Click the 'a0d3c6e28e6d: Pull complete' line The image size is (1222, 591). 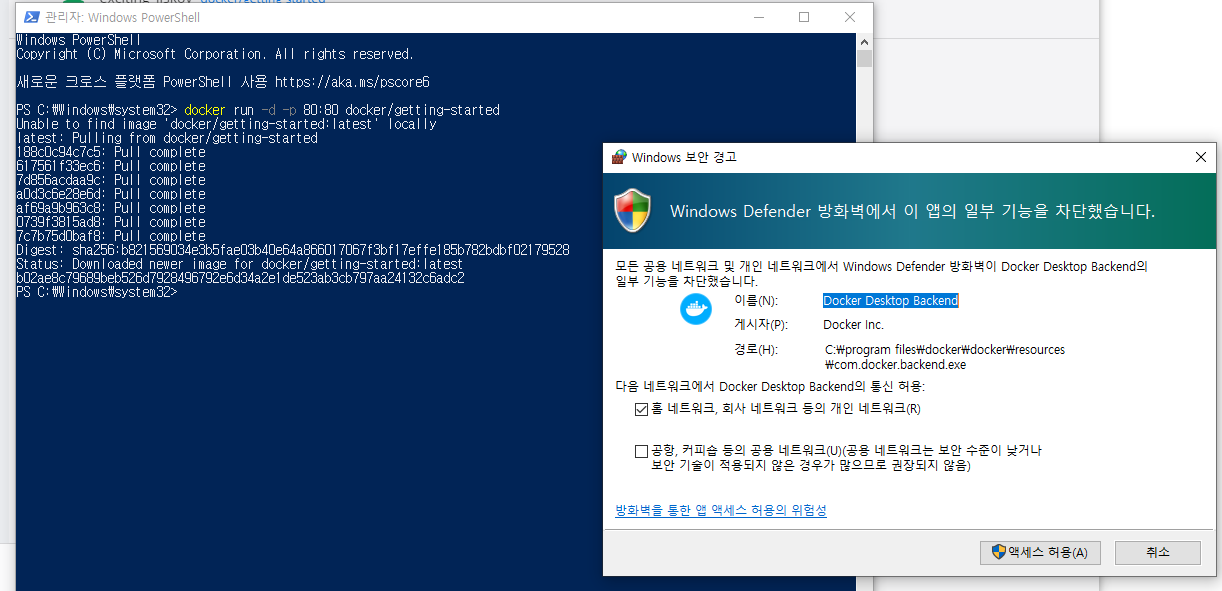111,194
